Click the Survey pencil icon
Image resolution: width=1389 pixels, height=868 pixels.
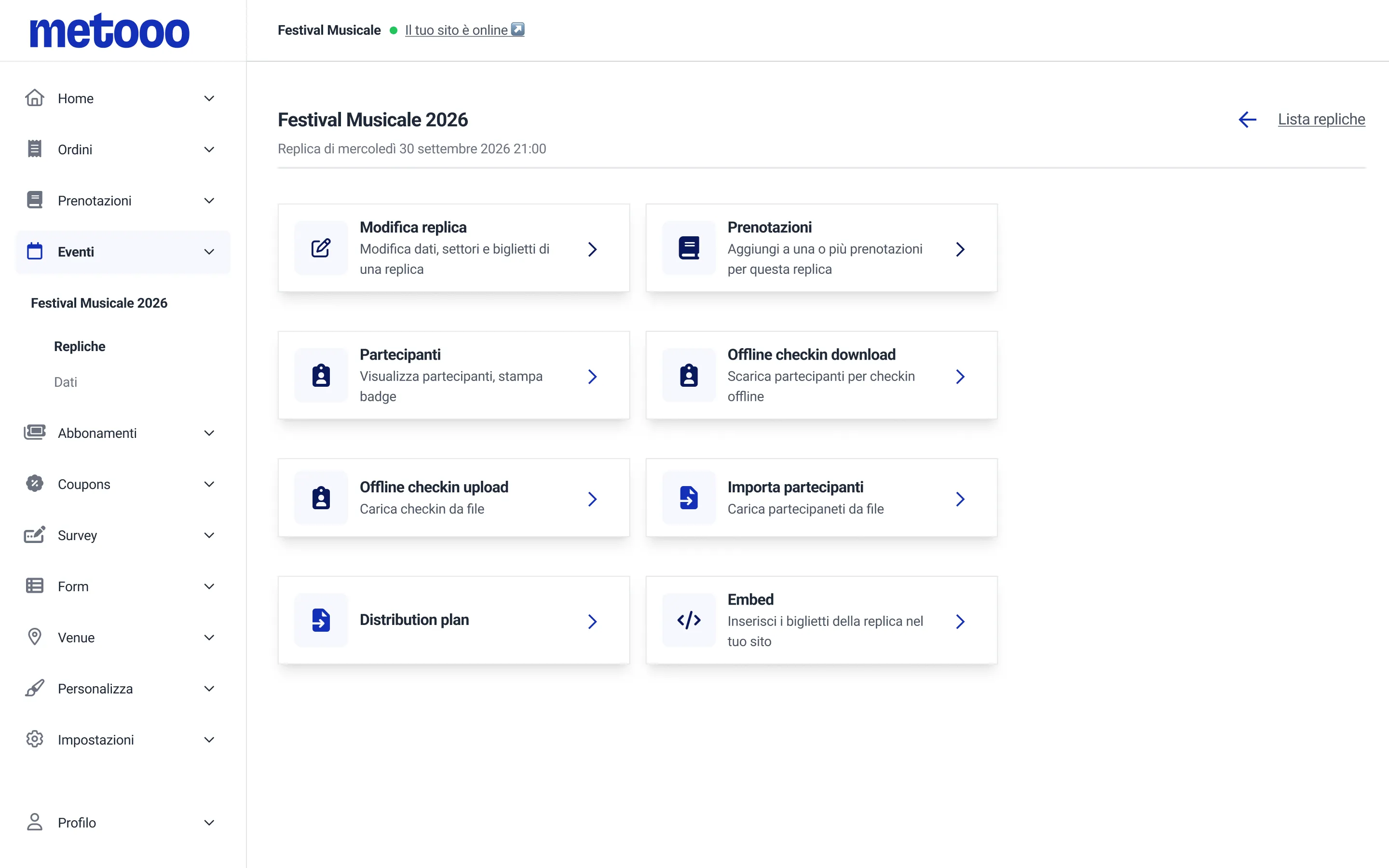click(34, 534)
